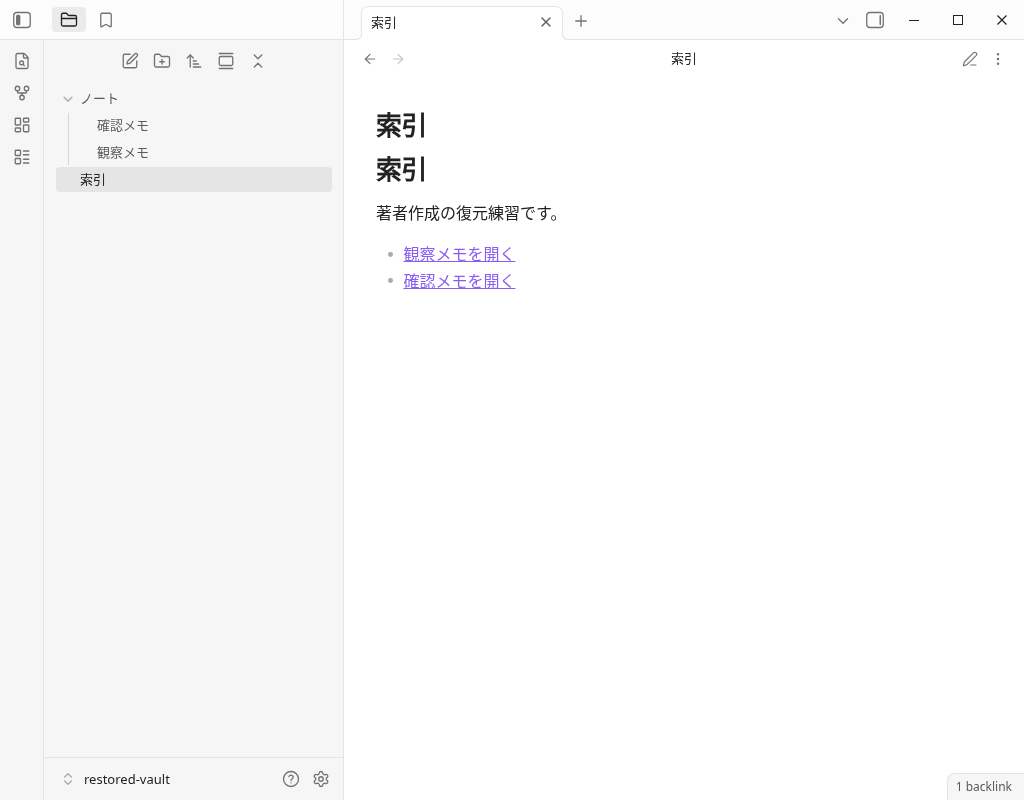Open settings gear icon
Viewport: 1024px width, 800px height.
(x=321, y=779)
